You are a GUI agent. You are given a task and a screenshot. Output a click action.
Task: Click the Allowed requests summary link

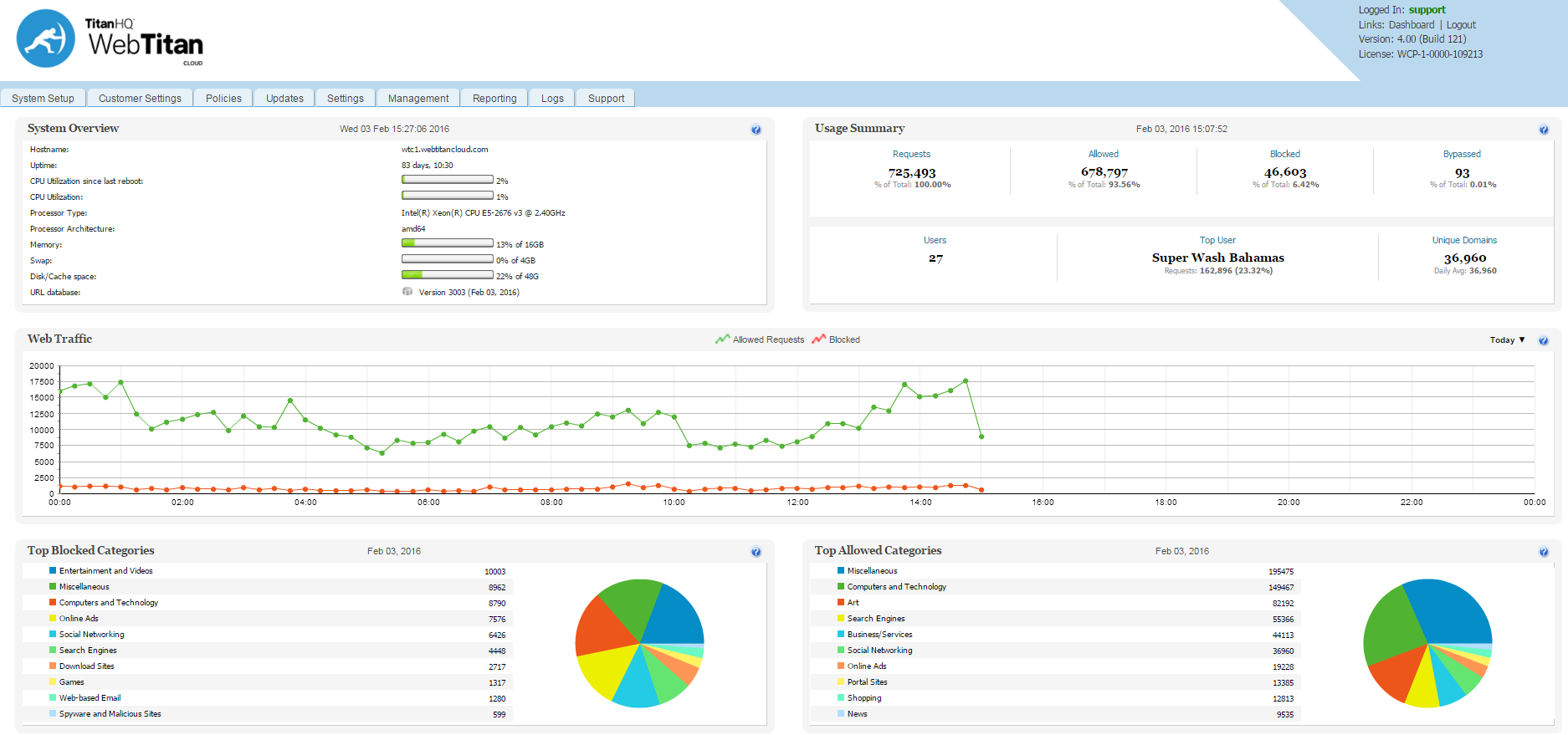pos(1103,154)
